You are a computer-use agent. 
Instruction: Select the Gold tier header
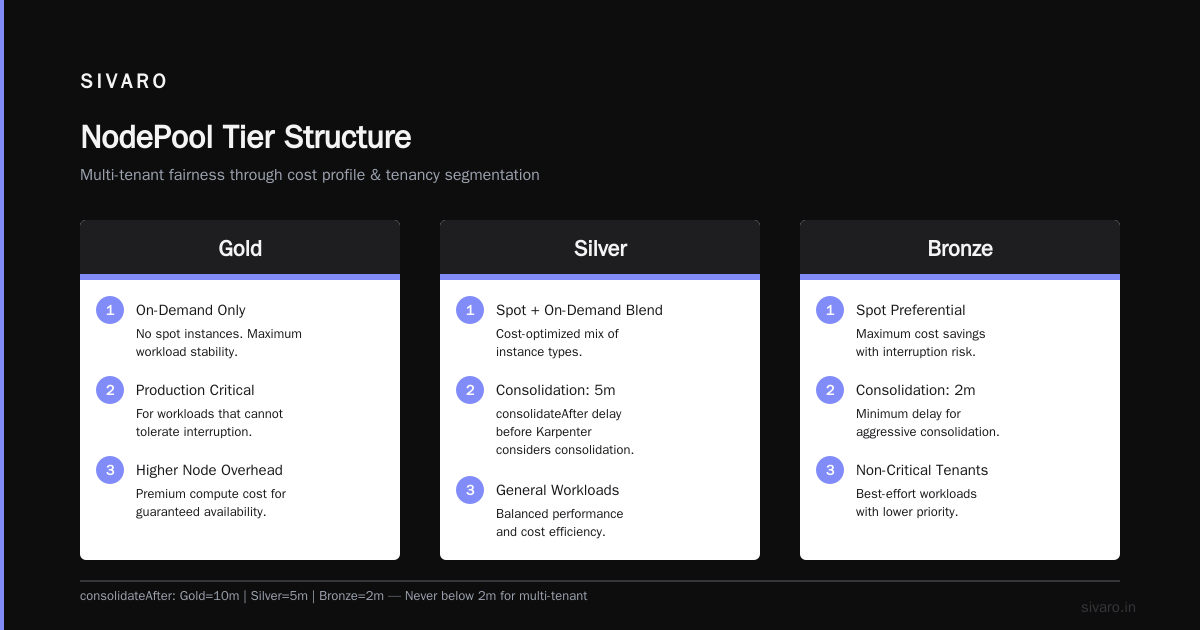click(x=240, y=248)
